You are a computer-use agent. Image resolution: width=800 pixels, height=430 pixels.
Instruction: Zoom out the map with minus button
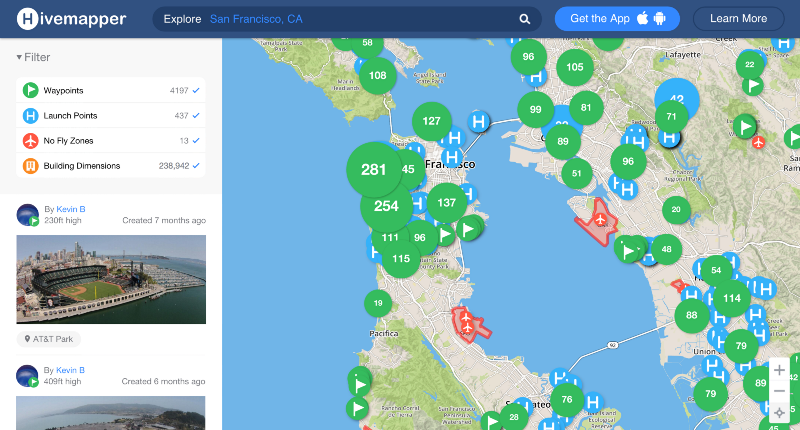(779, 391)
